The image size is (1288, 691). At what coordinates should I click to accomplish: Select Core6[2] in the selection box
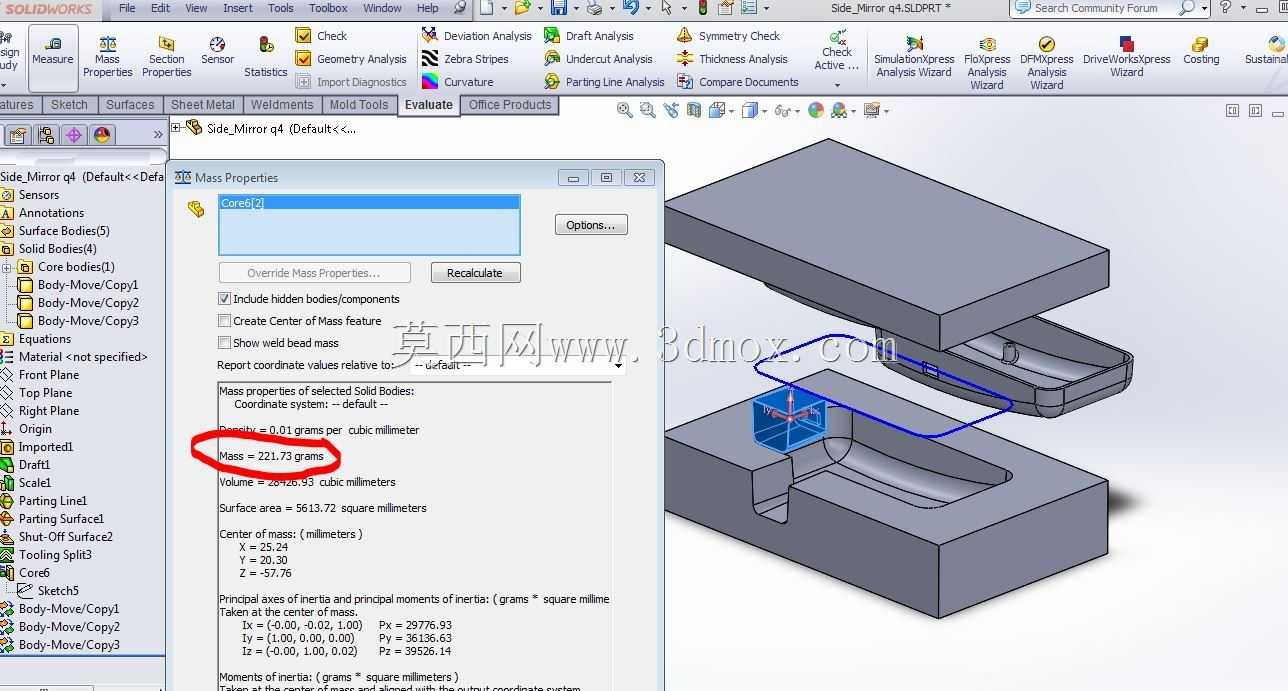pyautogui.click(x=369, y=203)
